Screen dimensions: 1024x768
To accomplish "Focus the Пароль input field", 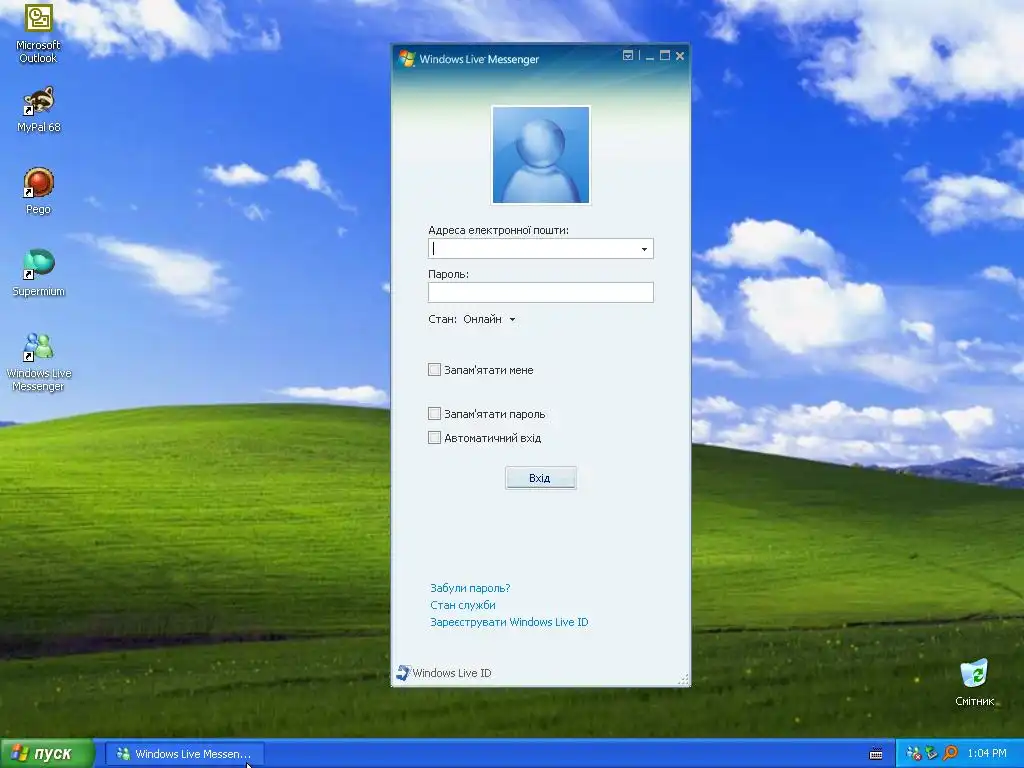I will pyautogui.click(x=541, y=293).
